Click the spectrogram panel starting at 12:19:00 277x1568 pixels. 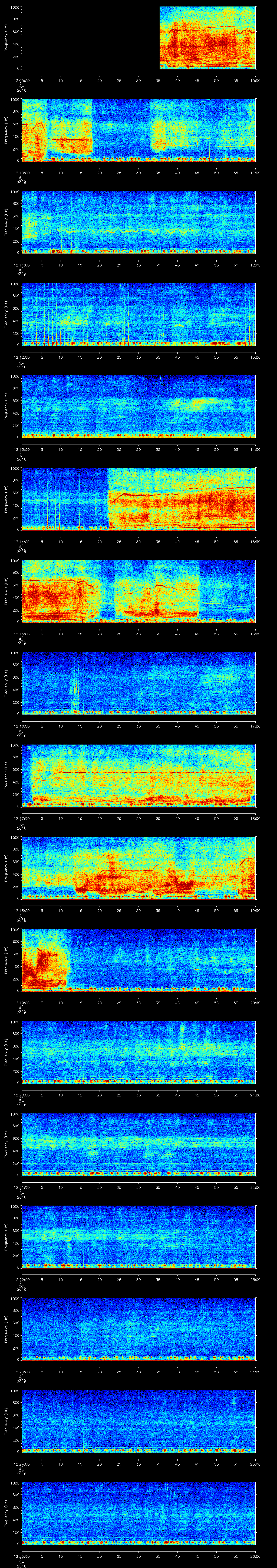tap(139, 960)
